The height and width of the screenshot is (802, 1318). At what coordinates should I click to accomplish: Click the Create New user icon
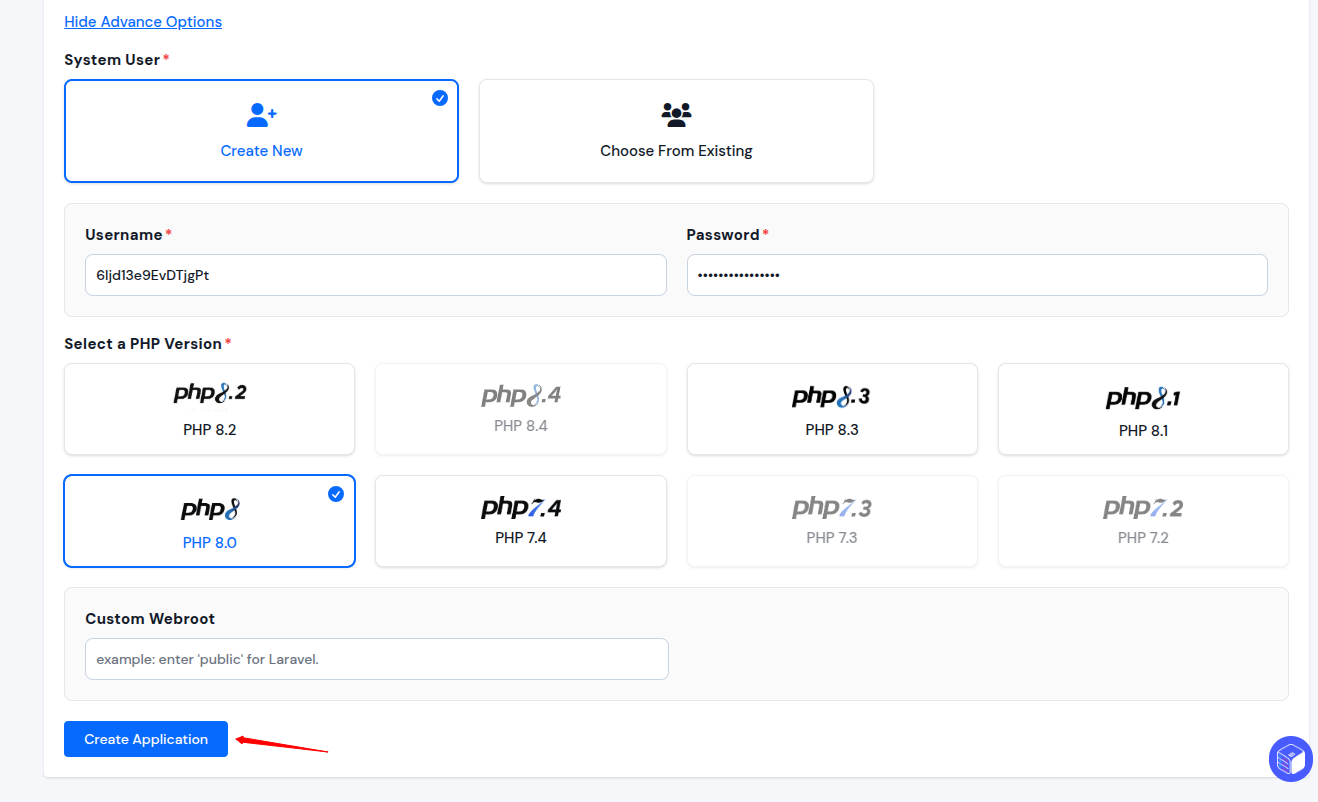click(262, 115)
